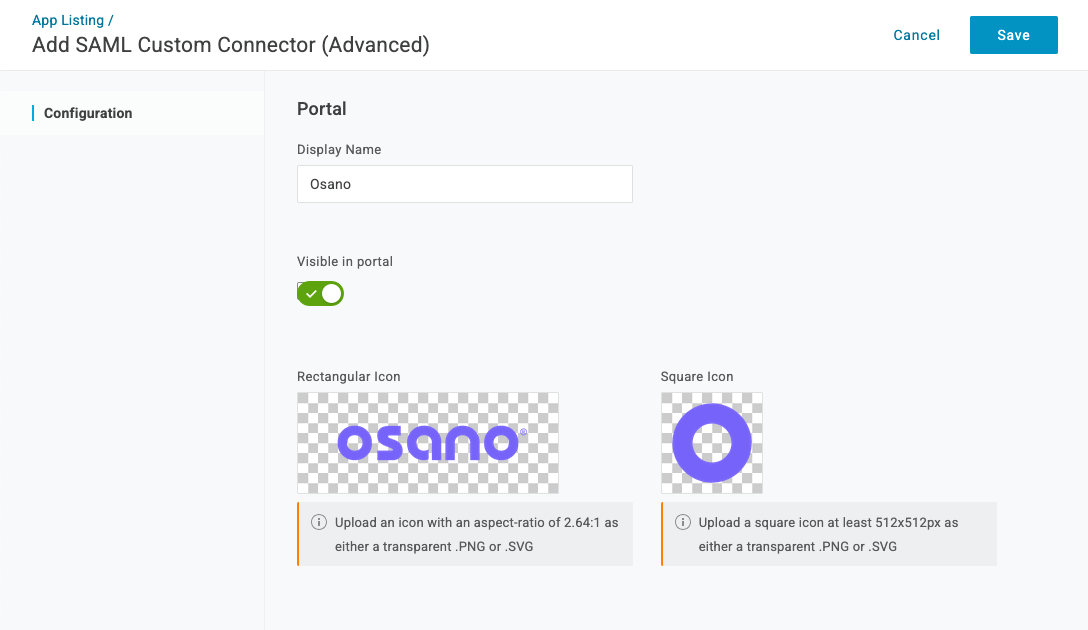This screenshot has height=630, width=1088.
Task: Click the info icon beside the square icon hint
Action: [x=683, y=523]
